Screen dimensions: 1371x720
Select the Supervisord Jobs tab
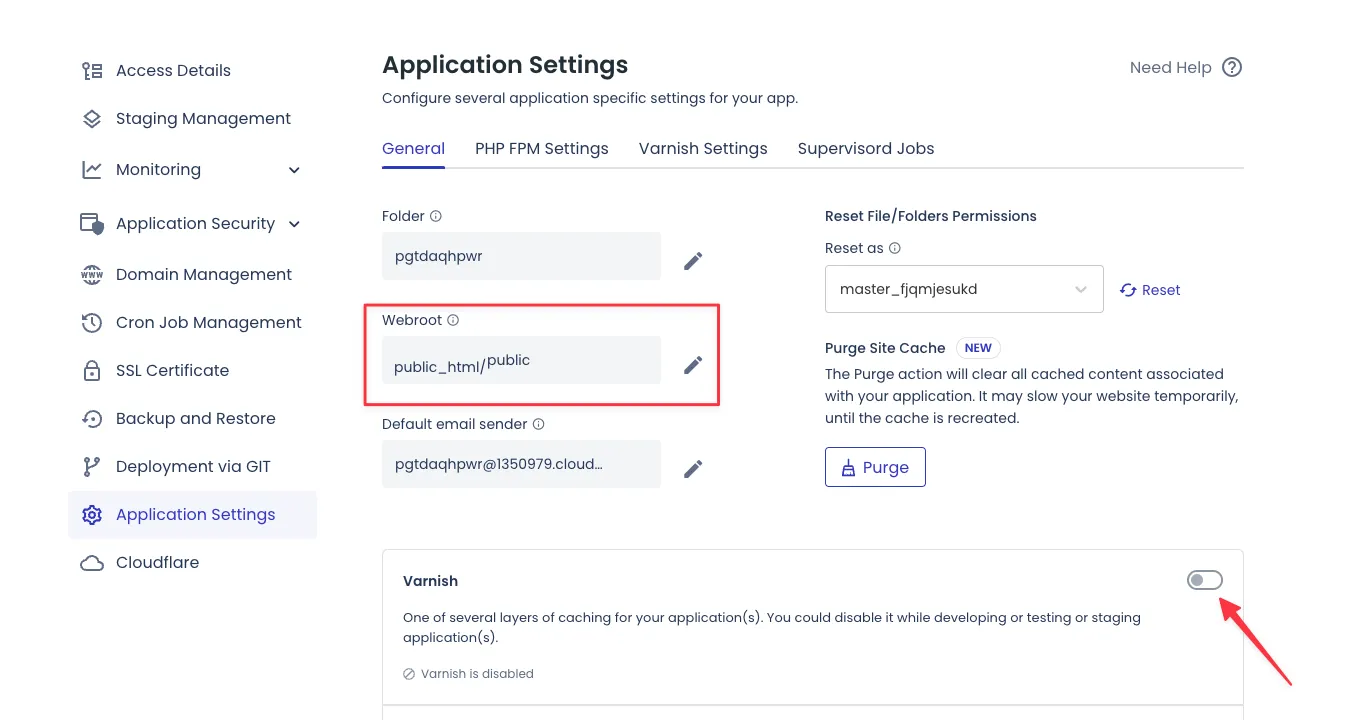coord(866,149)
